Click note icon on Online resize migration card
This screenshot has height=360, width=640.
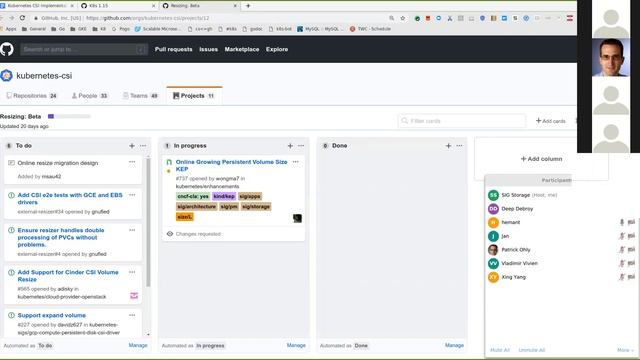pos(11,163)
